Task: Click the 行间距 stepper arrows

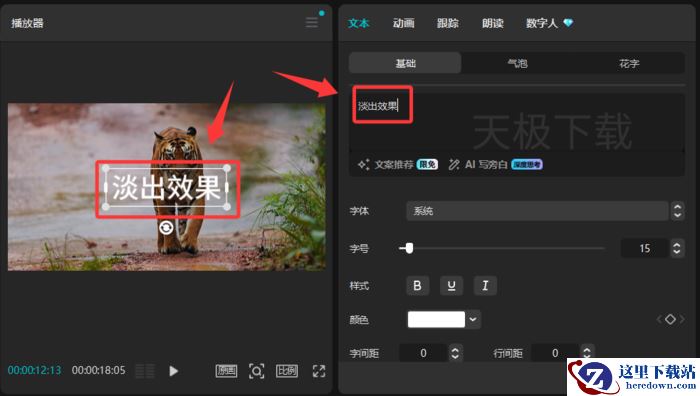Action: (x=587, y=352)
